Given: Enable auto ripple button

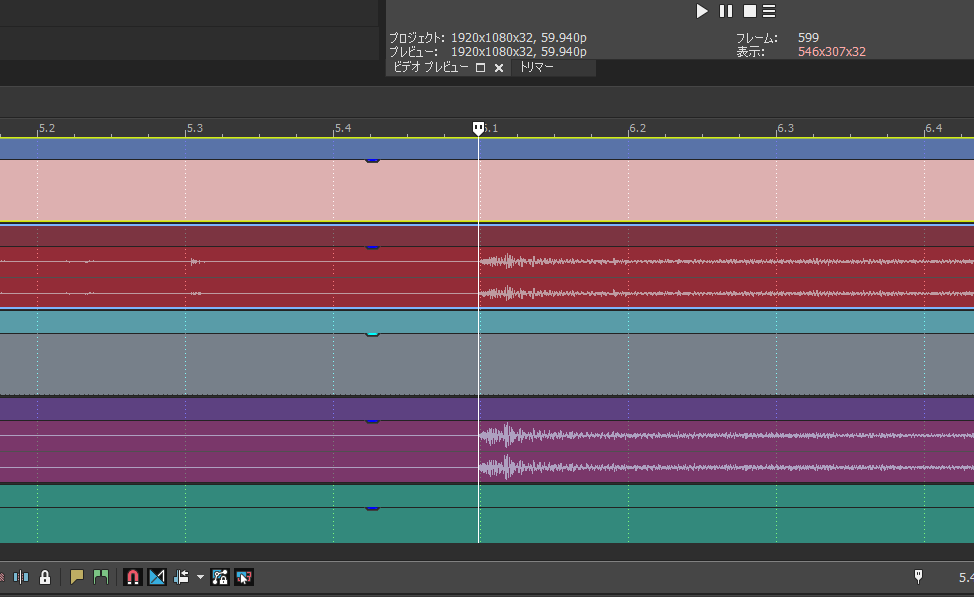Looking at the screenshot, I should coord(182,577).
